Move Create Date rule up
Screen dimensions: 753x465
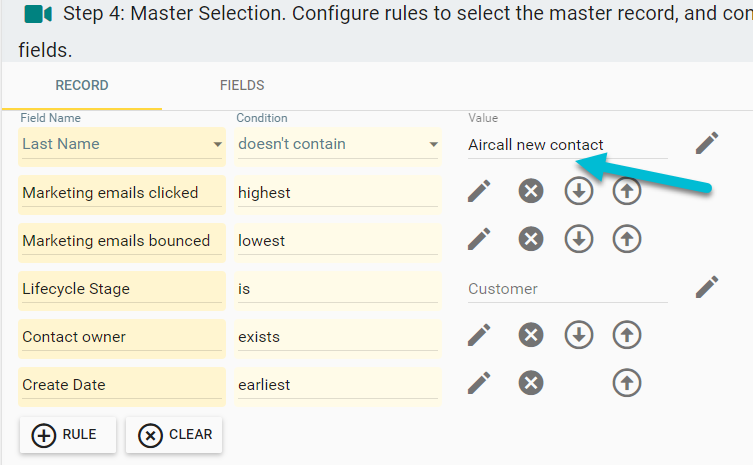pos(627,383)
